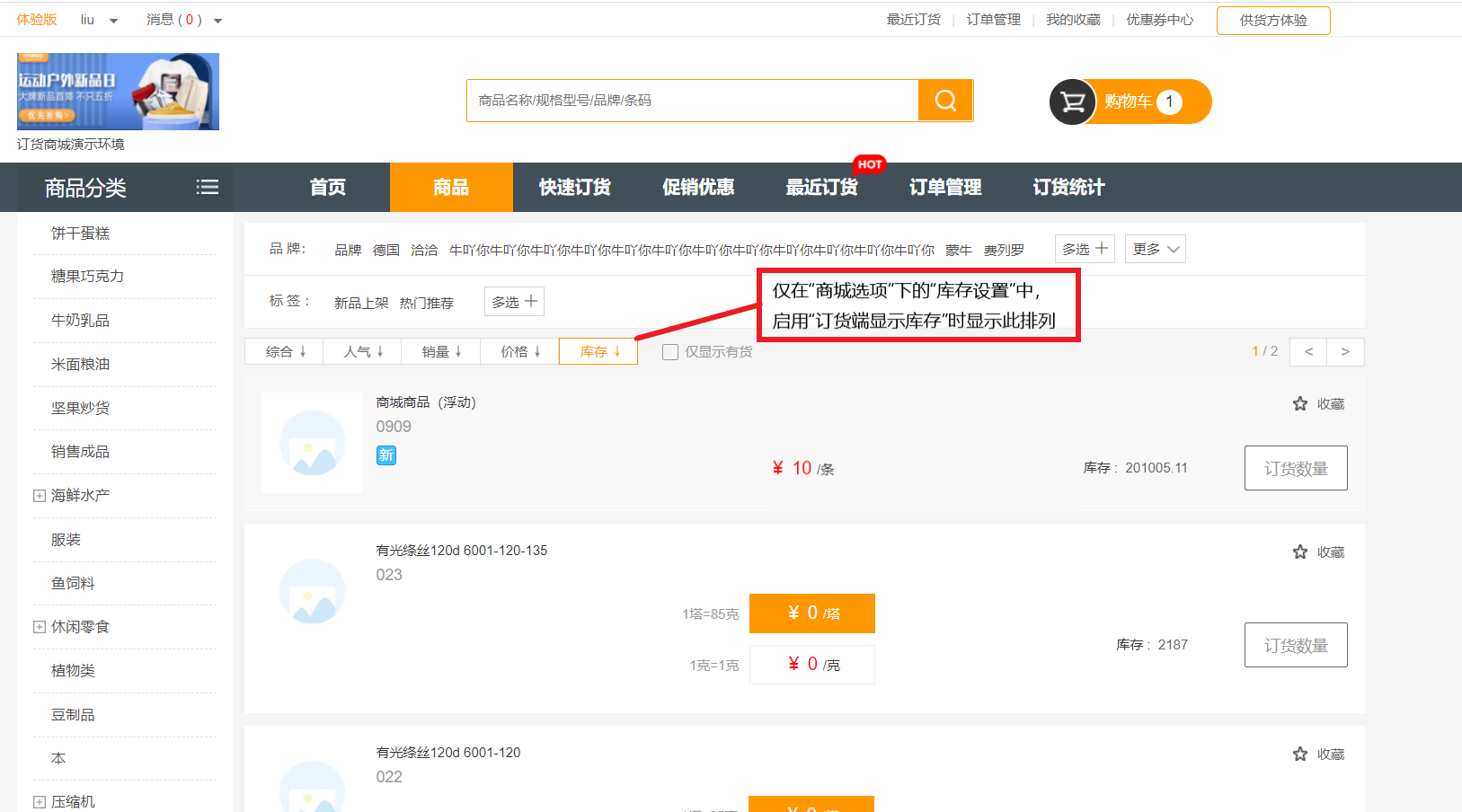Image resolution: width=1462 pixels, height=812 pixels.
Task: Open the 首页 tab
Action: pyautogui.click(x=328, y=187)
